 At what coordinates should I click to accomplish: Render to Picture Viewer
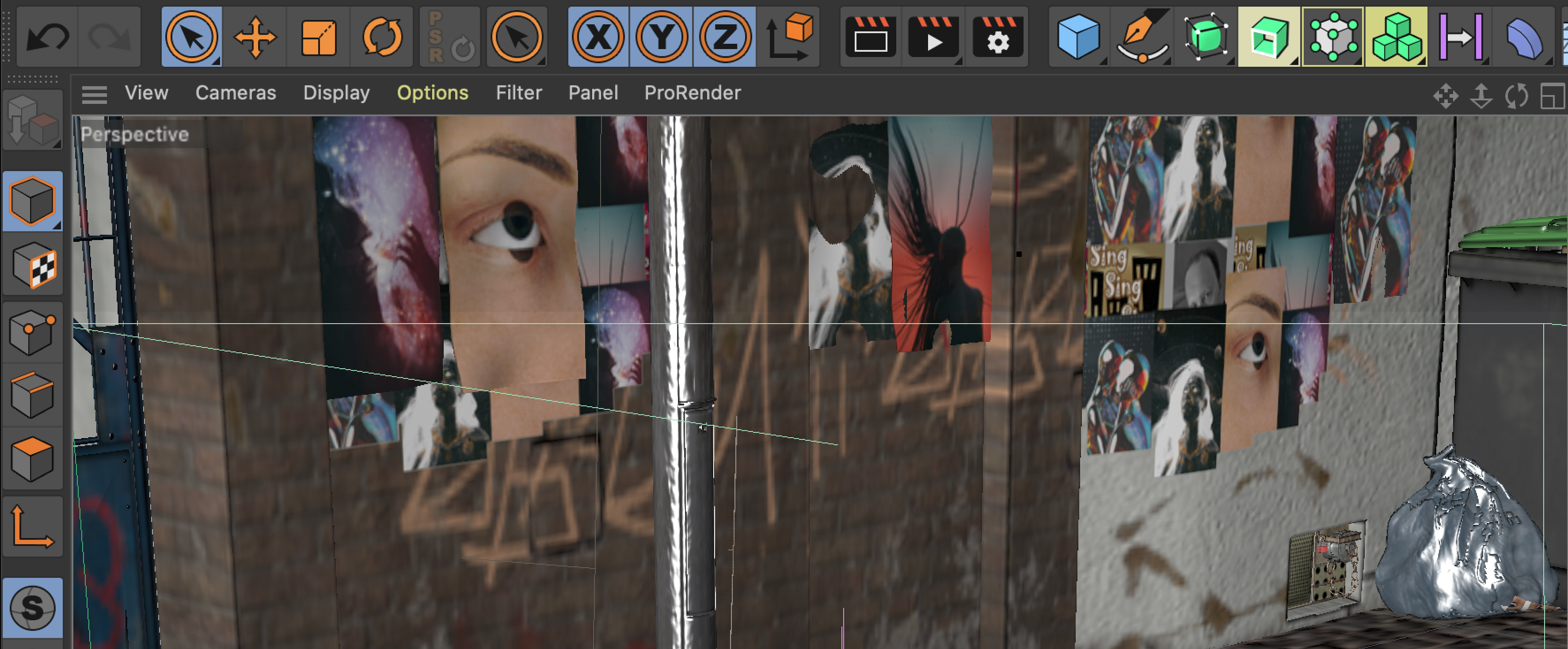[933, 38]
